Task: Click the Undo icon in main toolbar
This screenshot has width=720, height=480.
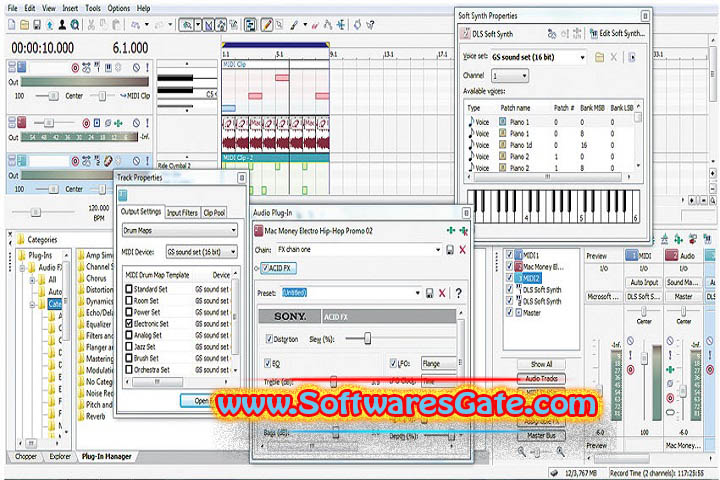Action: [135, 25]
